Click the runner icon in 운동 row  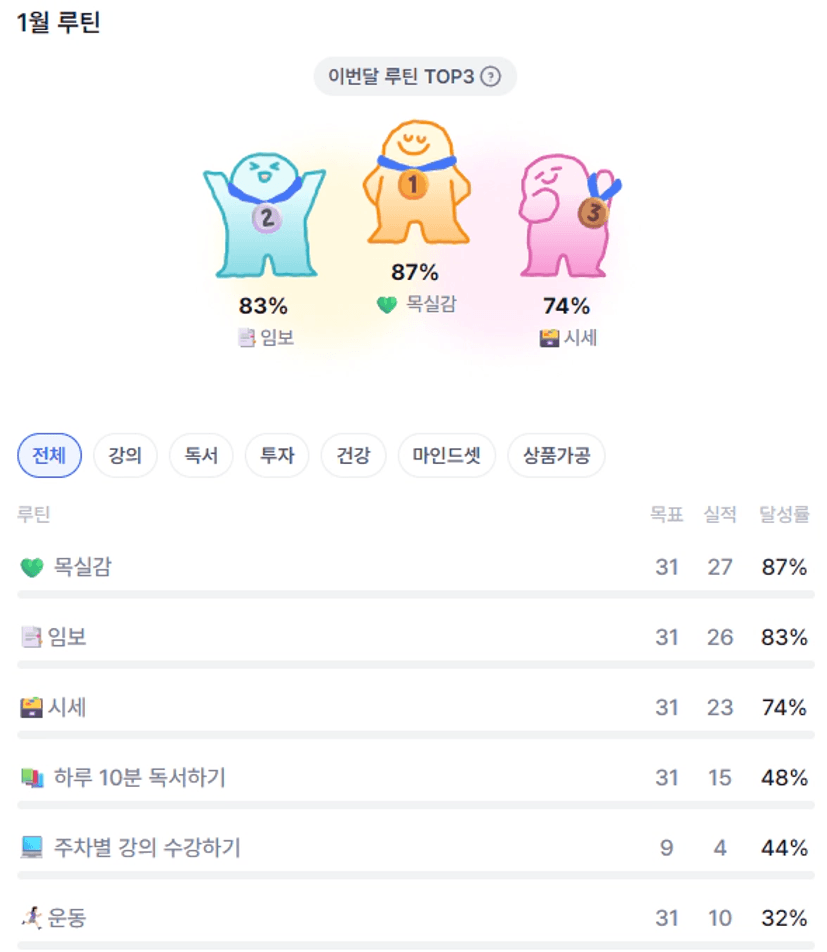32,918
